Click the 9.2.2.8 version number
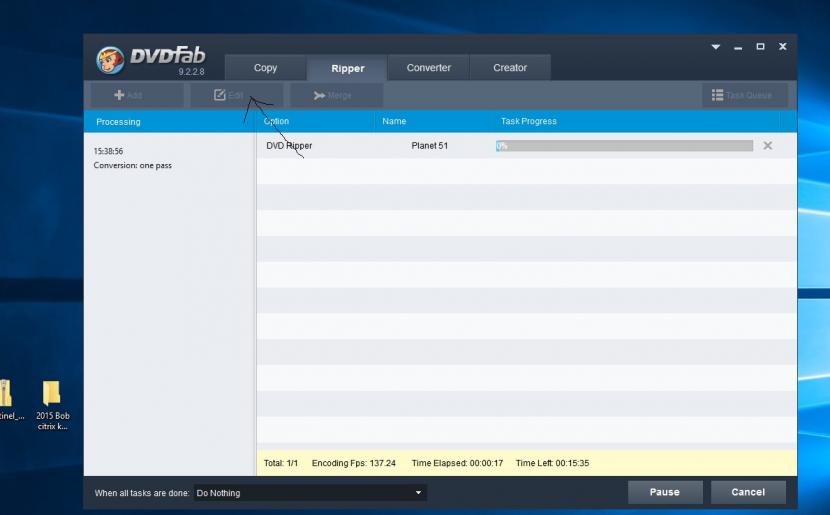This screenshot has width=830, height=515. 191,71
